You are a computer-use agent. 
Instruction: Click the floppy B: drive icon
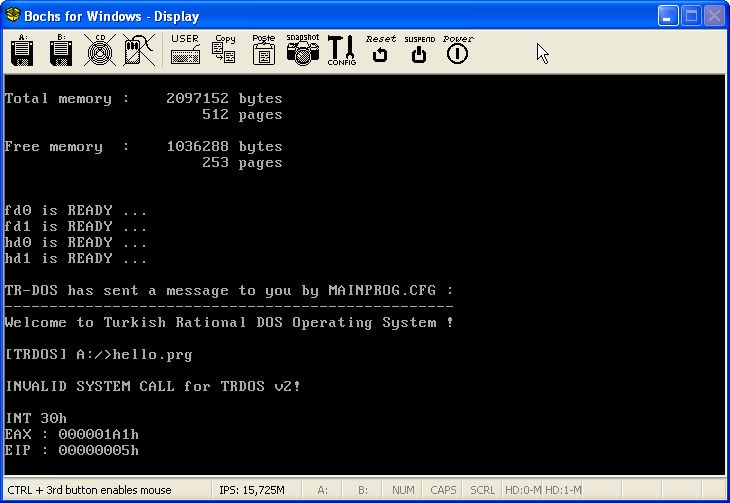pyautogui.click(x=61, y=50)
